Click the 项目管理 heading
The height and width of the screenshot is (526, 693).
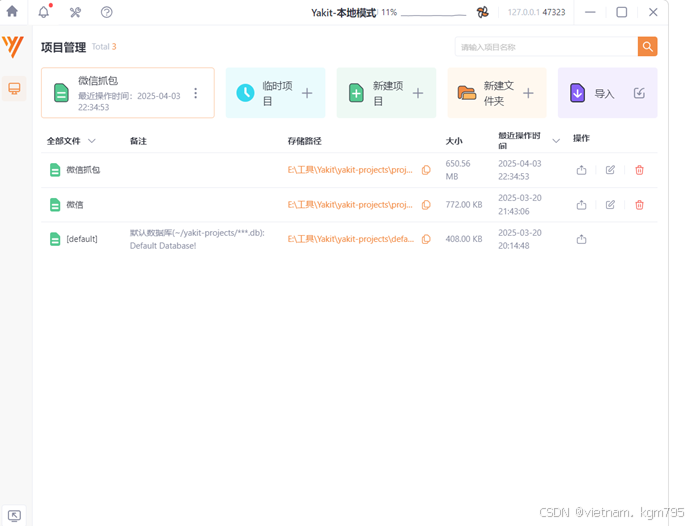(64, 47)
